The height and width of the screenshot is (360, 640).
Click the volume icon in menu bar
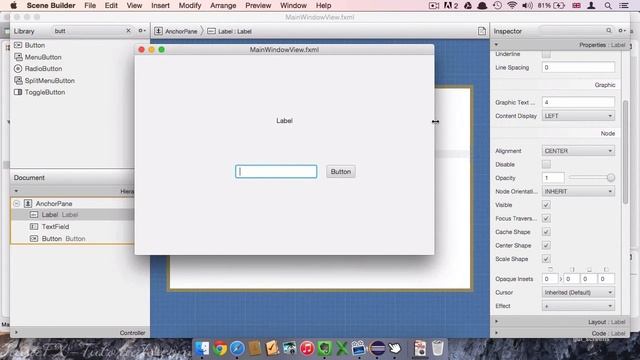point(527,6)
